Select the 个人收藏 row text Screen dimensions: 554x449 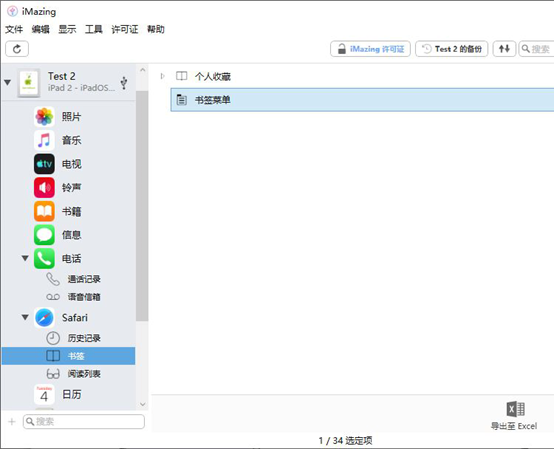coord(213,77)
